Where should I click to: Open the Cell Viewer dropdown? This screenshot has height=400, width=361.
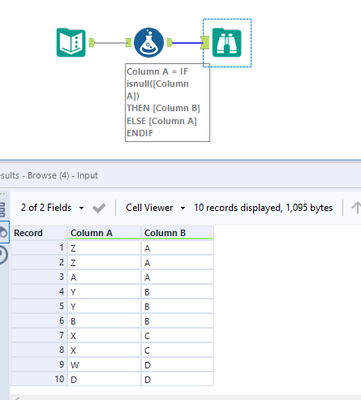tap(155, 208)
